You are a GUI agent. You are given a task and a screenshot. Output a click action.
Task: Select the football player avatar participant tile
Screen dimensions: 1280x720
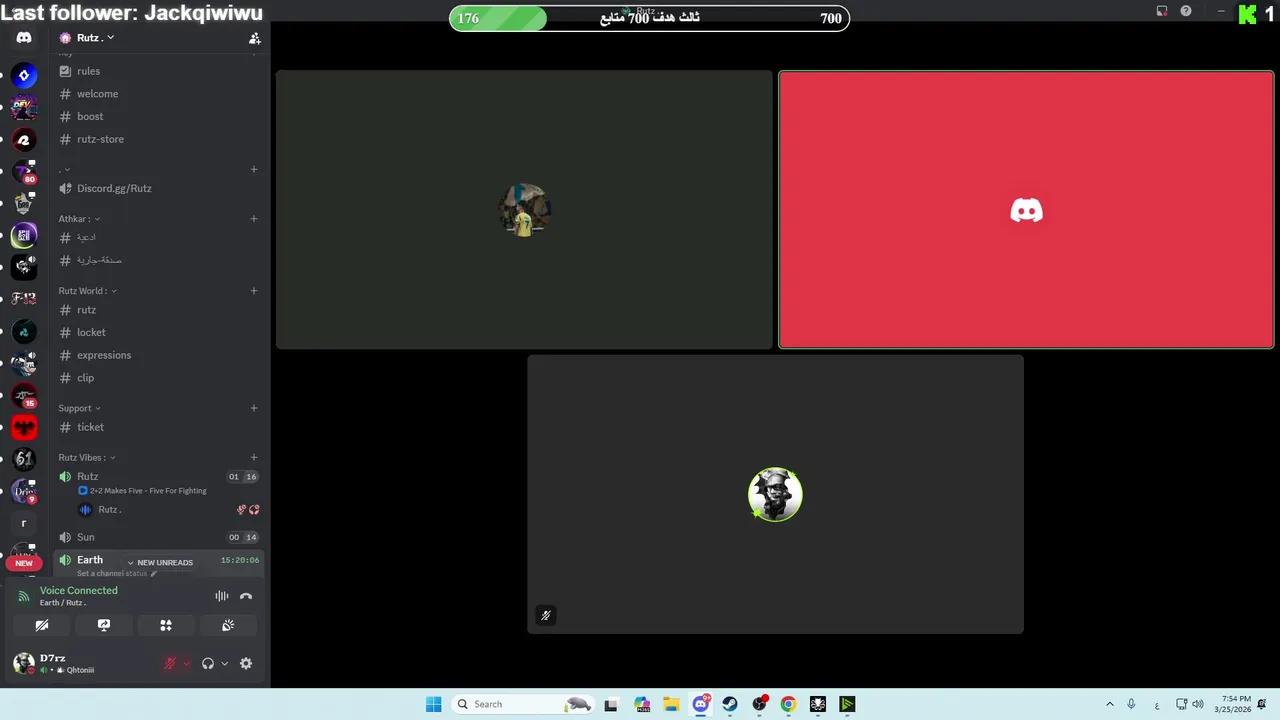(524, 210)
